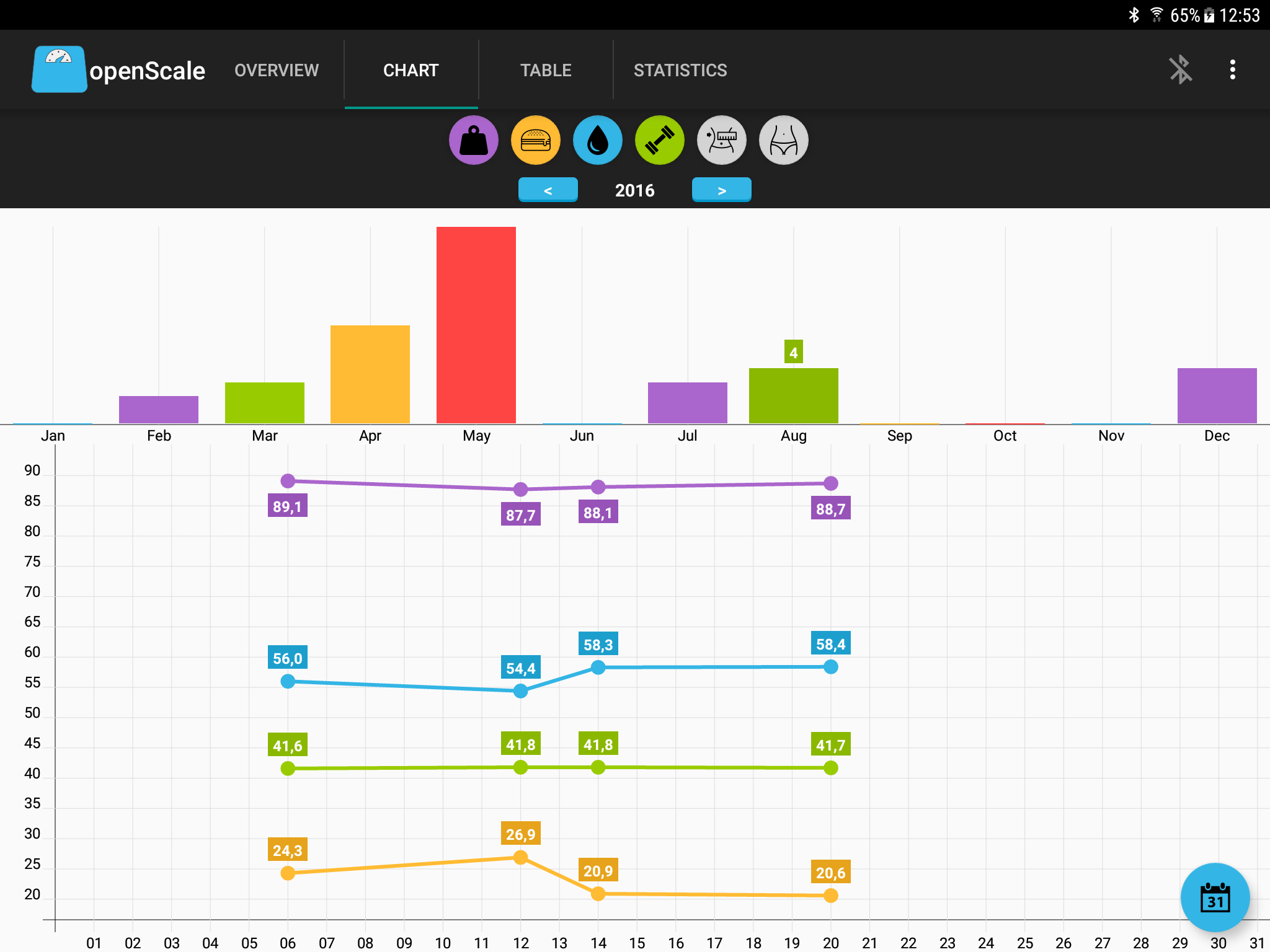
Task: Tap the 87,7 weight data label
Action: tap(521, 514)
